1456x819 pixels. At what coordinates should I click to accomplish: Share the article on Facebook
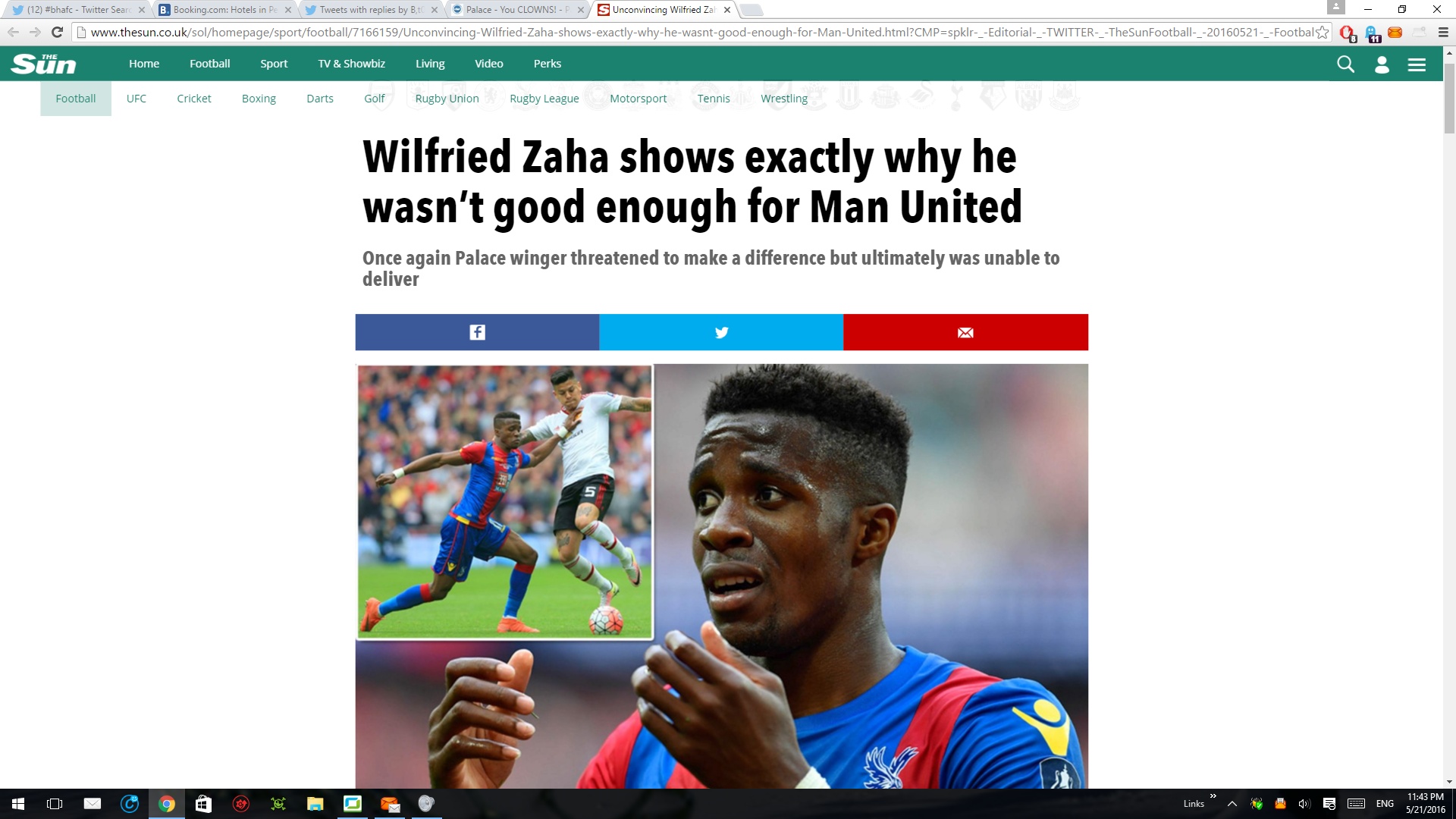(x=477, y=332)
